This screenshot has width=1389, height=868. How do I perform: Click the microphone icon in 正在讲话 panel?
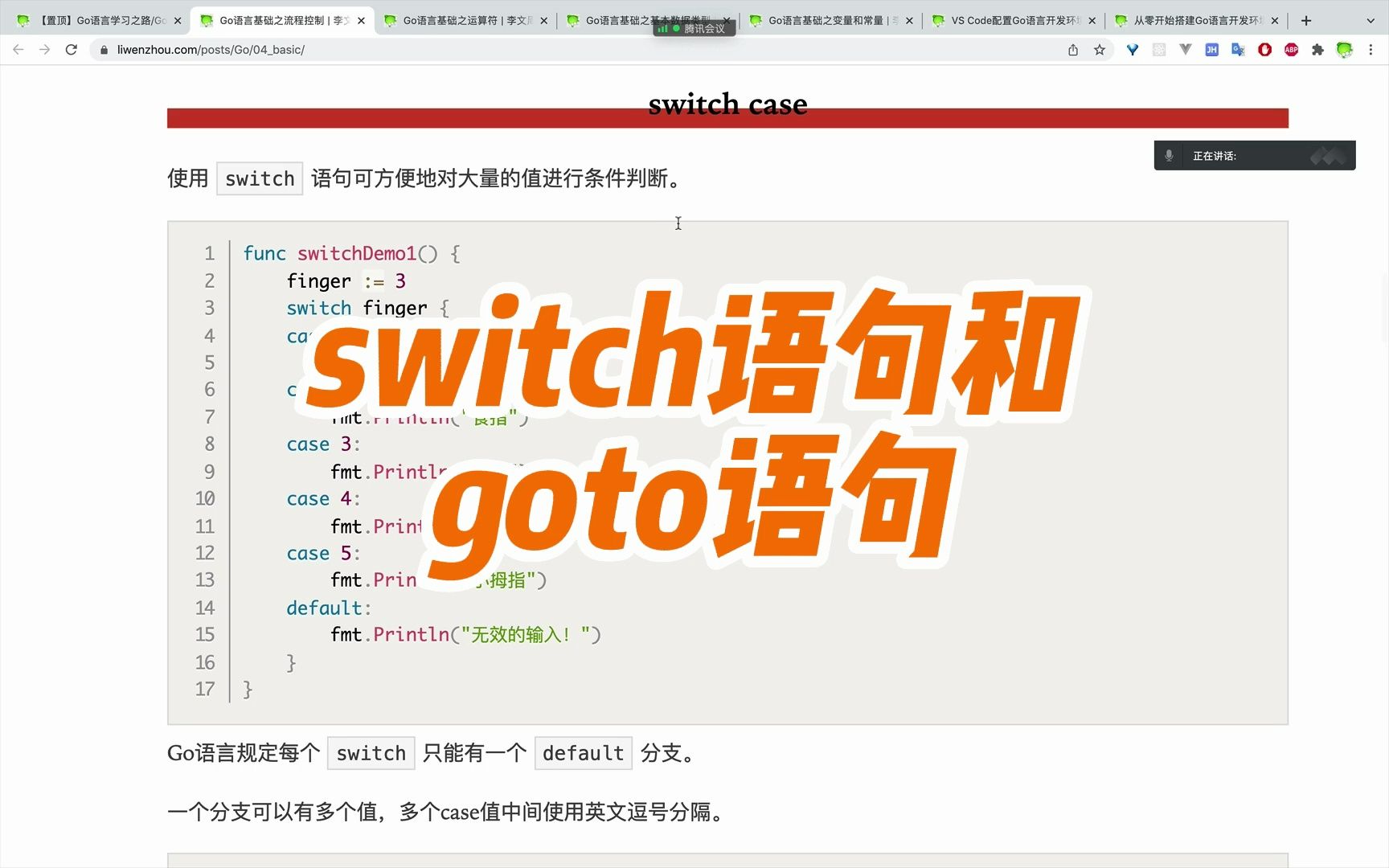[1170, 156]
